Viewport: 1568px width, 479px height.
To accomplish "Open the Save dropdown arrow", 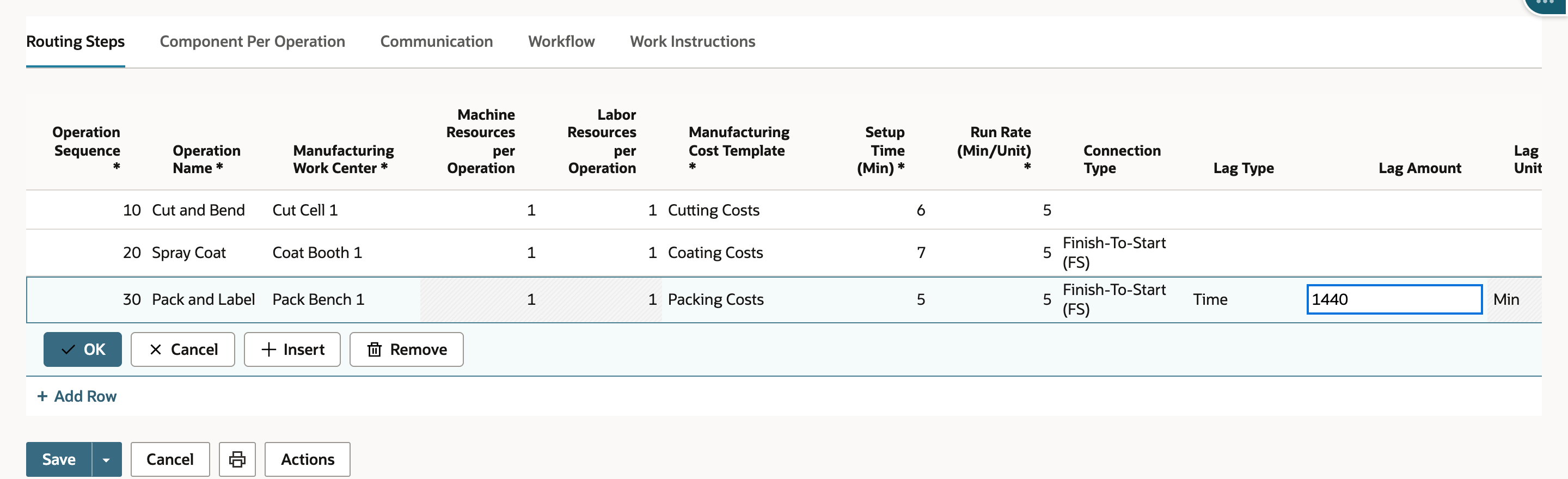I will [107, 459].
